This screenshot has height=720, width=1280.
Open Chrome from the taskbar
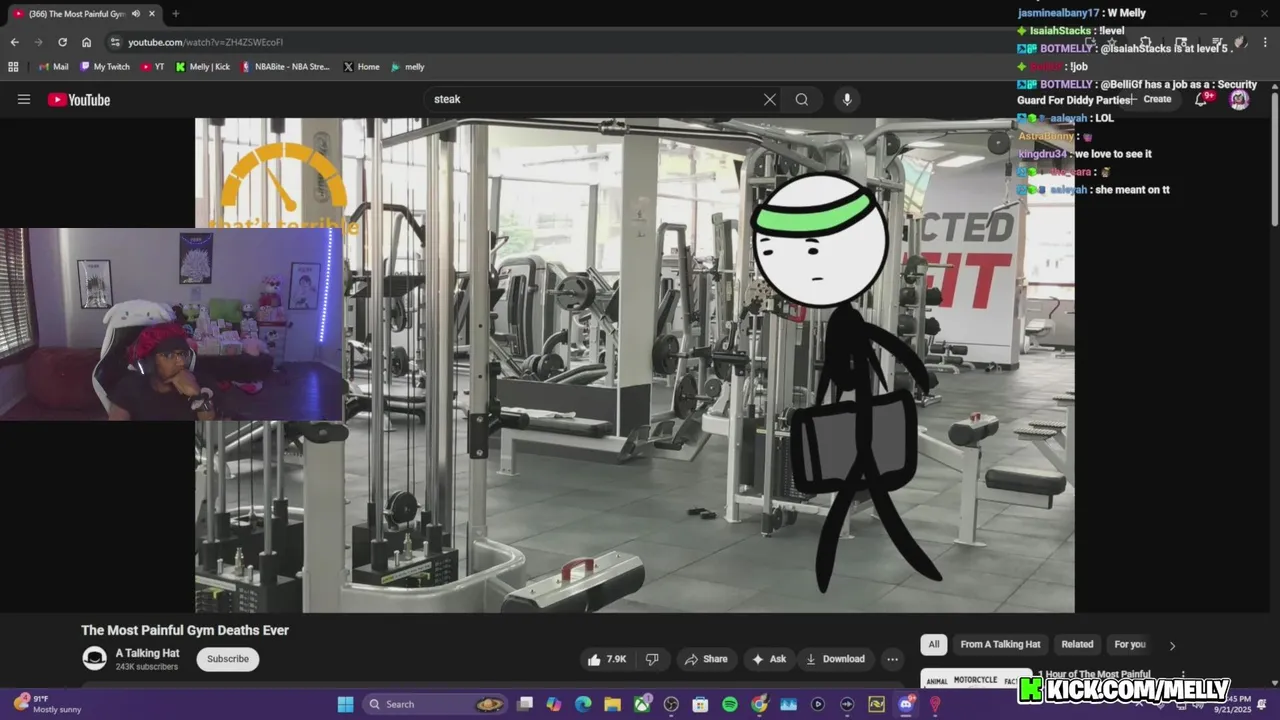coord(759,704)
